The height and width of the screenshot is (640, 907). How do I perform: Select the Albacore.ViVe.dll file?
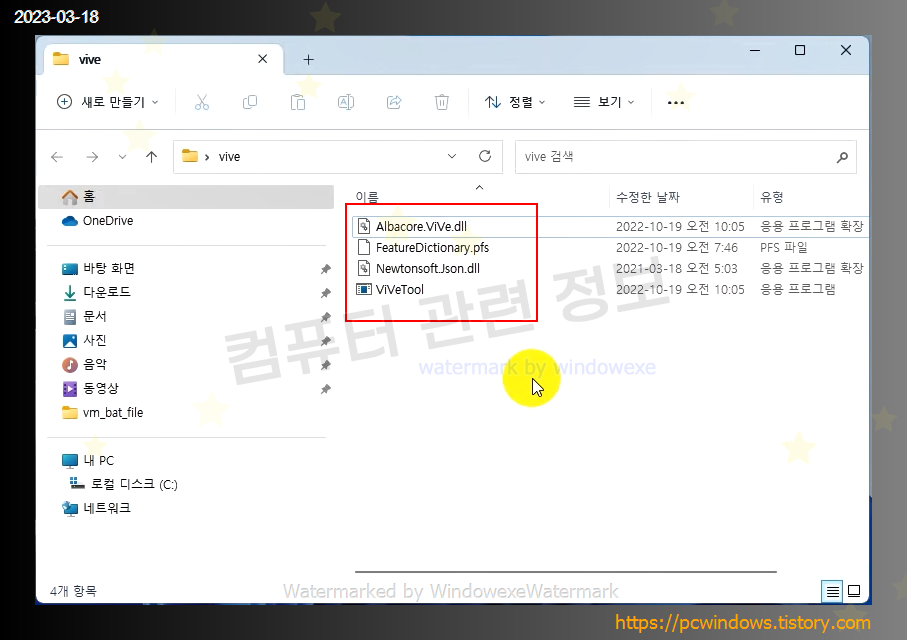click(421, 226)
